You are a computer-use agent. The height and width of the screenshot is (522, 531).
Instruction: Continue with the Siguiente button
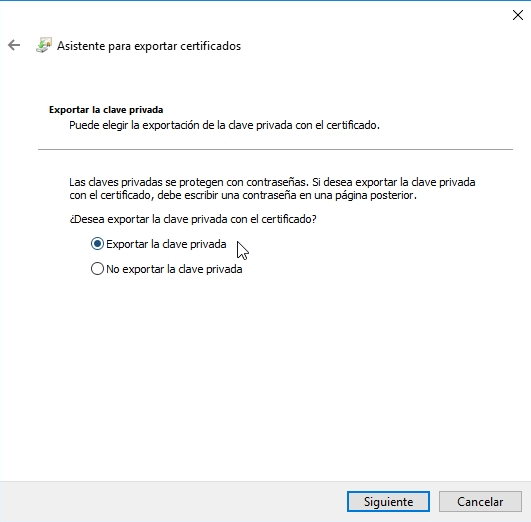click(388, 502)
